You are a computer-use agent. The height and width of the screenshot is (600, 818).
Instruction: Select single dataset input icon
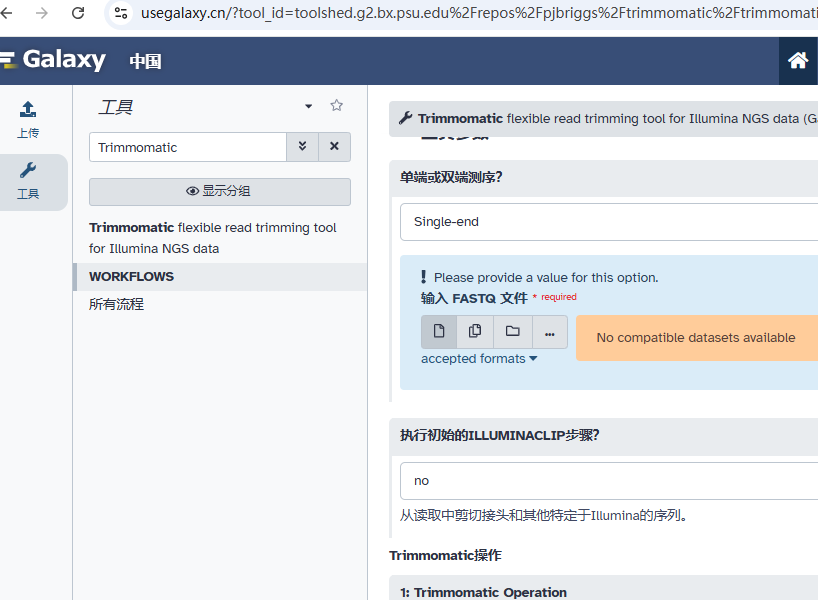click(439, 331)
